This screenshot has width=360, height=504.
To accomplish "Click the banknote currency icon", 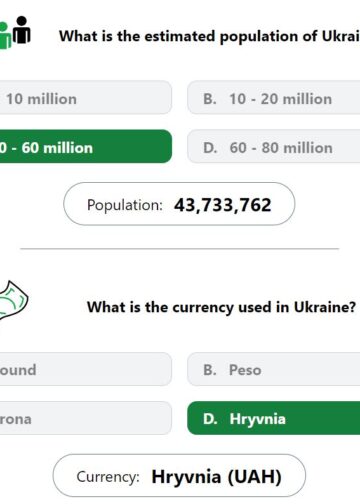I will point(14,301).
